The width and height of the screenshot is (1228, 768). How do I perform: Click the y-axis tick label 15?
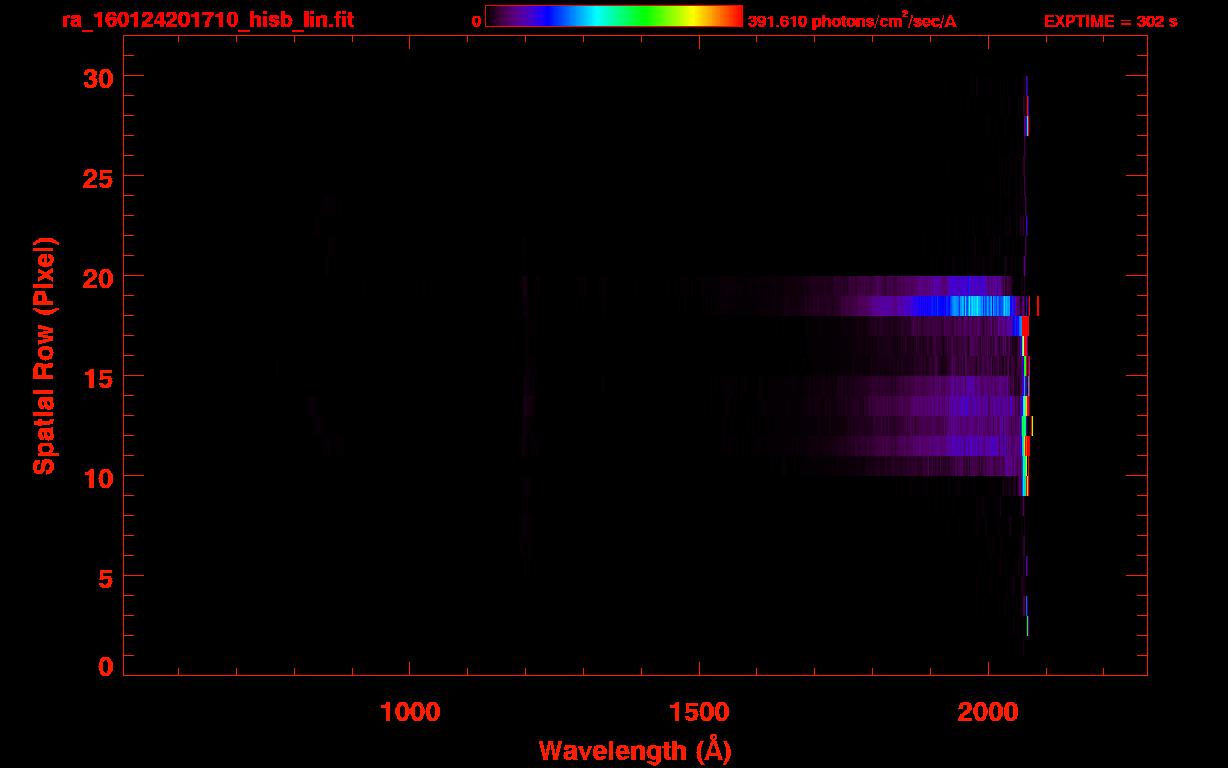[x=100, y=377]
